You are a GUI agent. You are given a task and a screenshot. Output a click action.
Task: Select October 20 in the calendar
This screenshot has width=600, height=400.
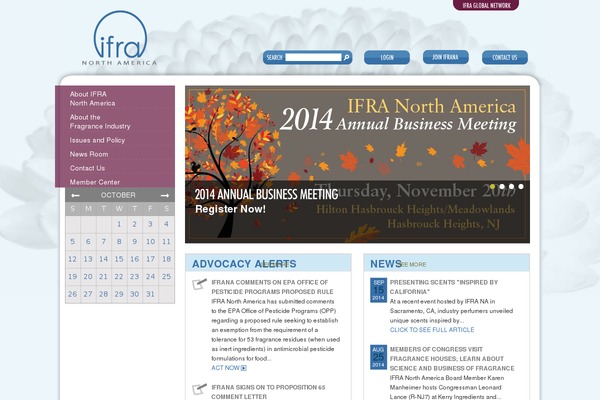88,277
